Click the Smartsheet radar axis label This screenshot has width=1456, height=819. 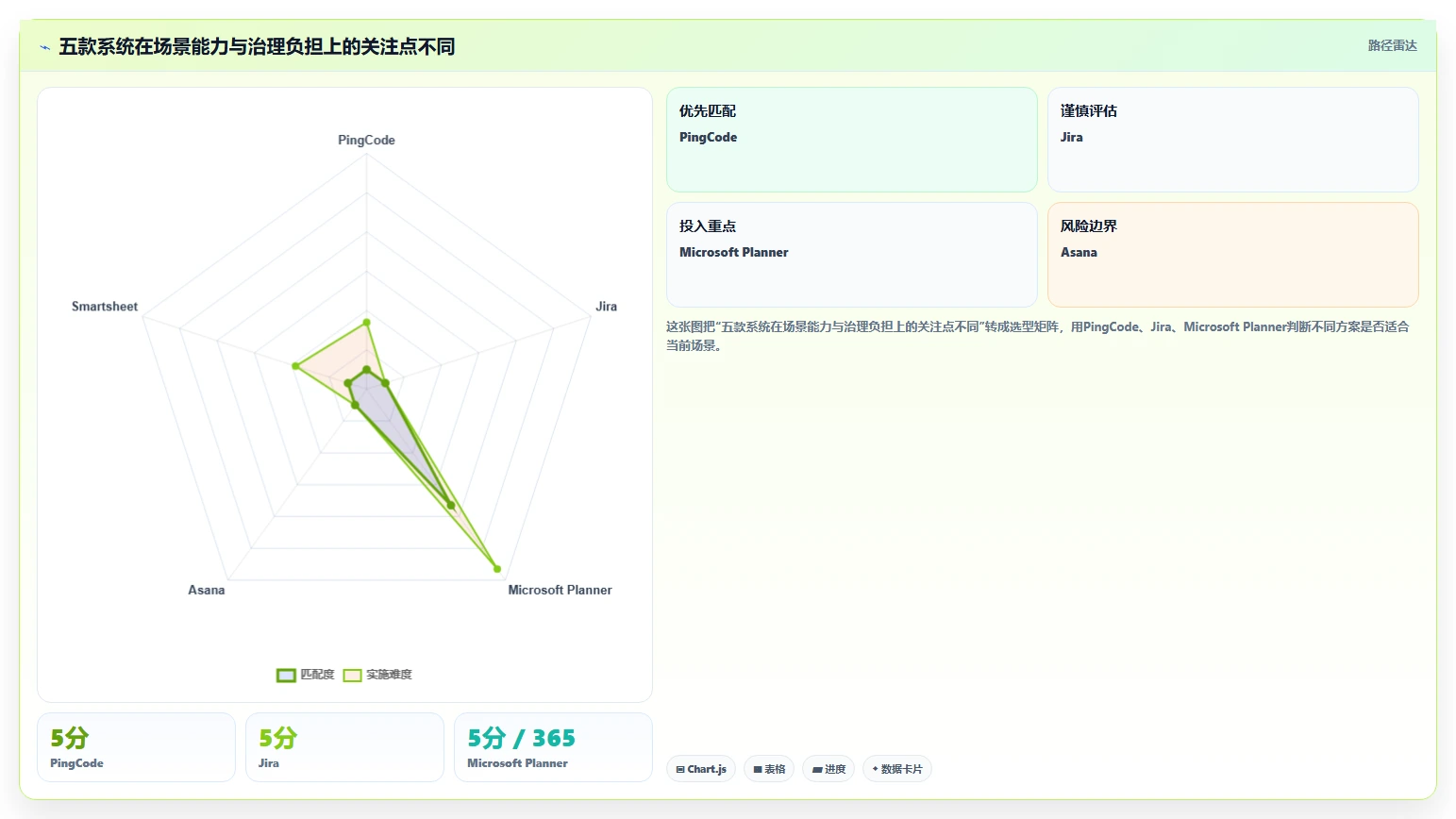point(105,307)
